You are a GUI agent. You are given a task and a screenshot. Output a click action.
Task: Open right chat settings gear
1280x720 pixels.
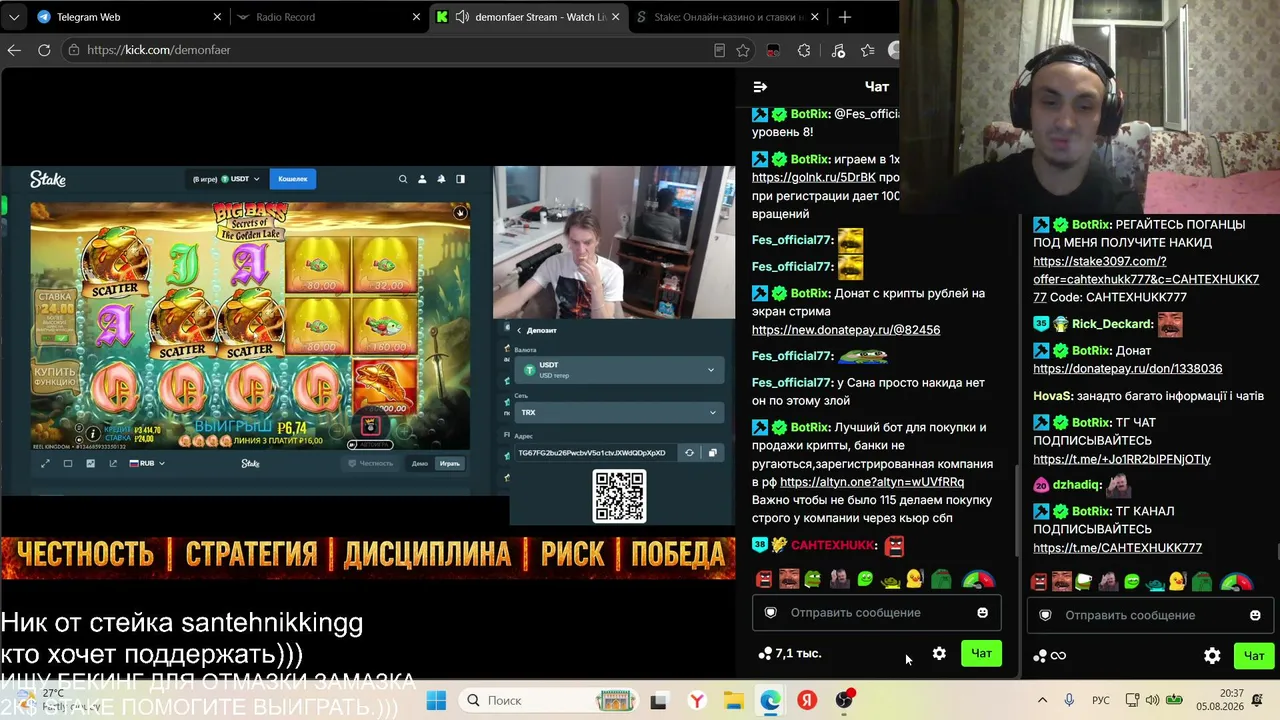coord(1212,656)
